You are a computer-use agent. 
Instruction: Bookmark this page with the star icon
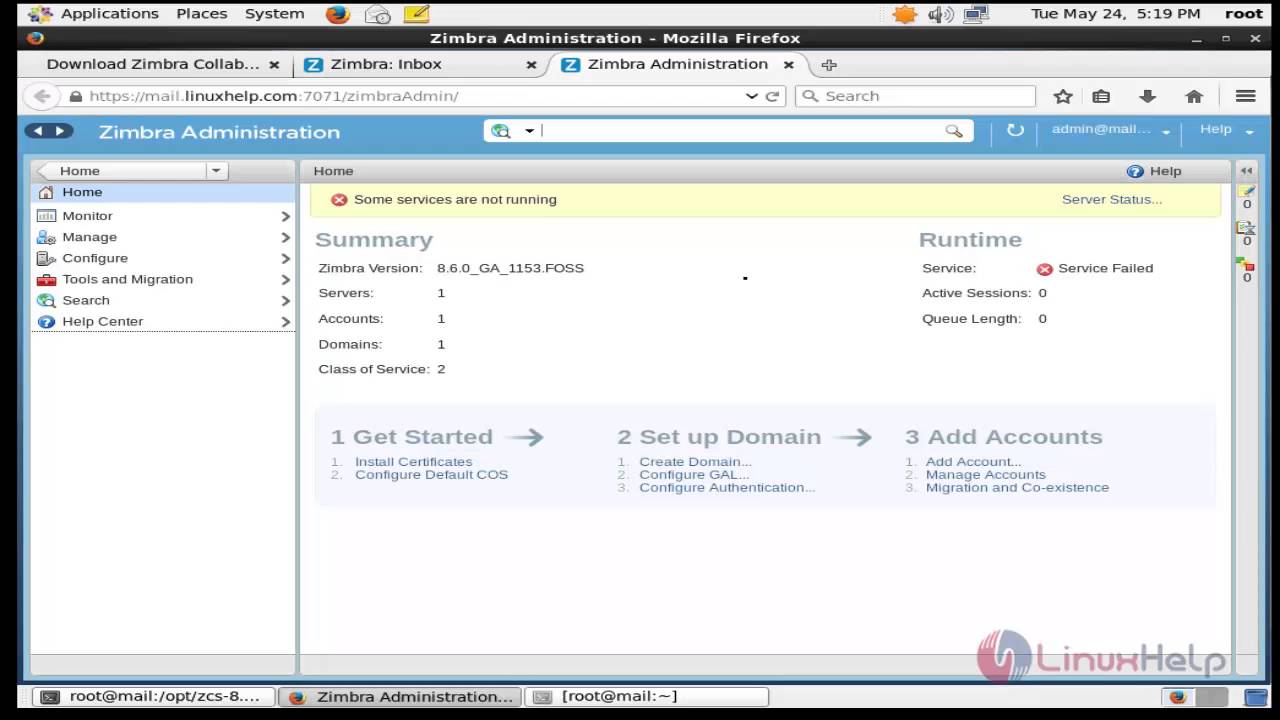(1063, 96)
